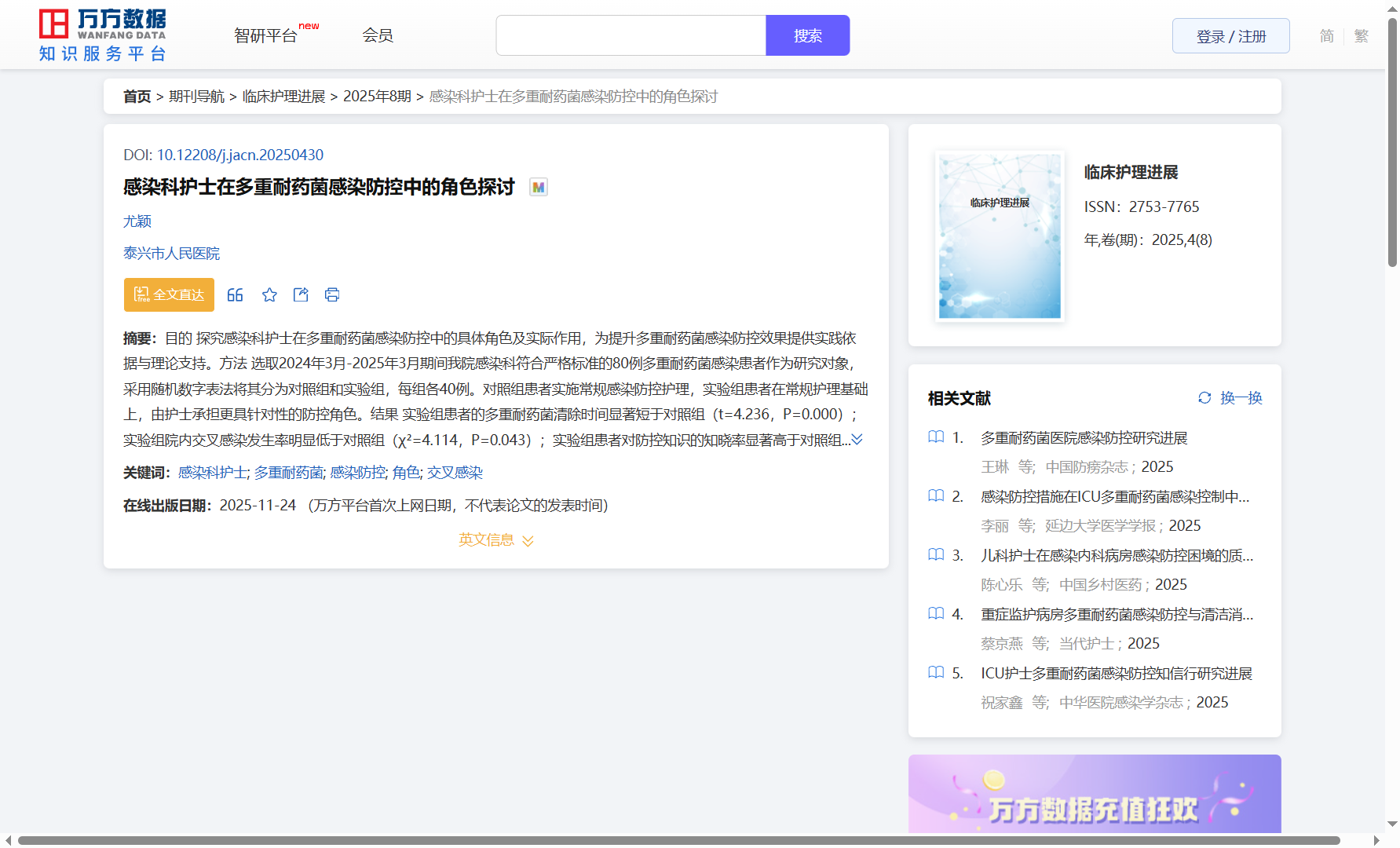Click book icon beside first related article
The width and height of the screenshot is (1400, 848).
[936, 437]
